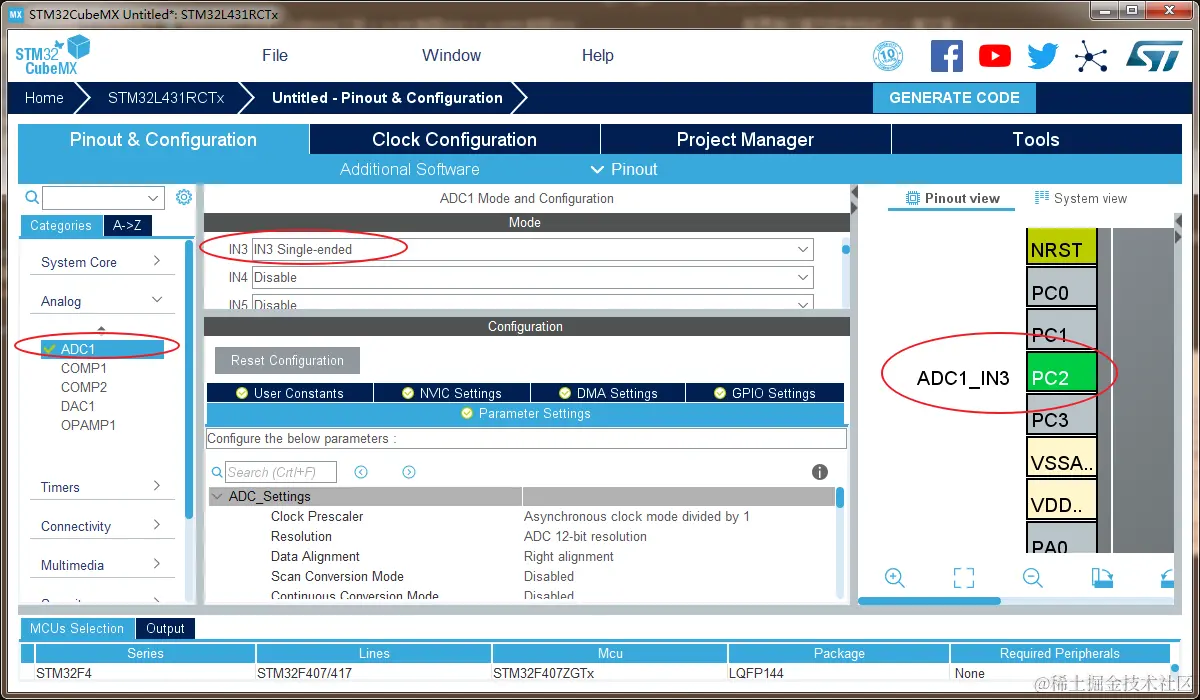Image resolution: width=1200 pixels, height=700 pixels.
Task: Switch to Tools tab
Action: coord(1035,139)
